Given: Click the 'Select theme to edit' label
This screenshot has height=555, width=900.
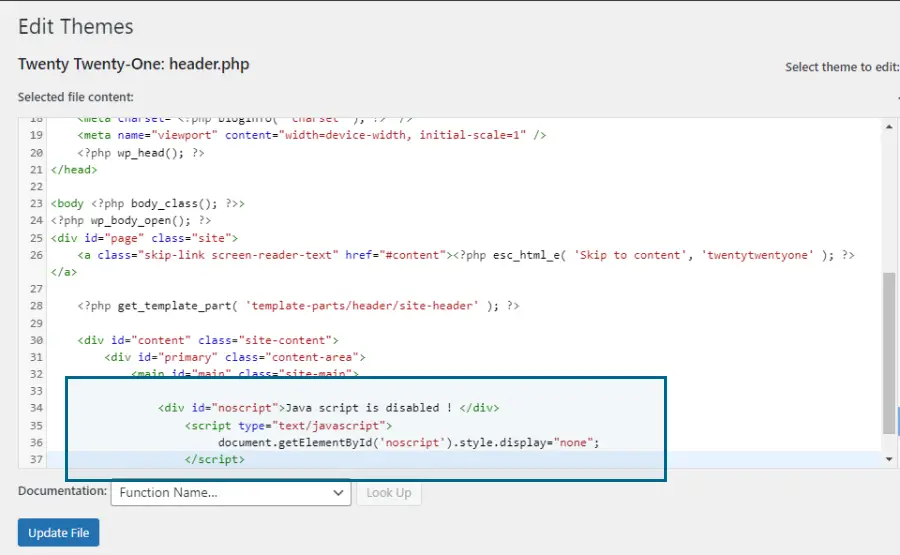Looking at the screenshot, I should 842,67.
